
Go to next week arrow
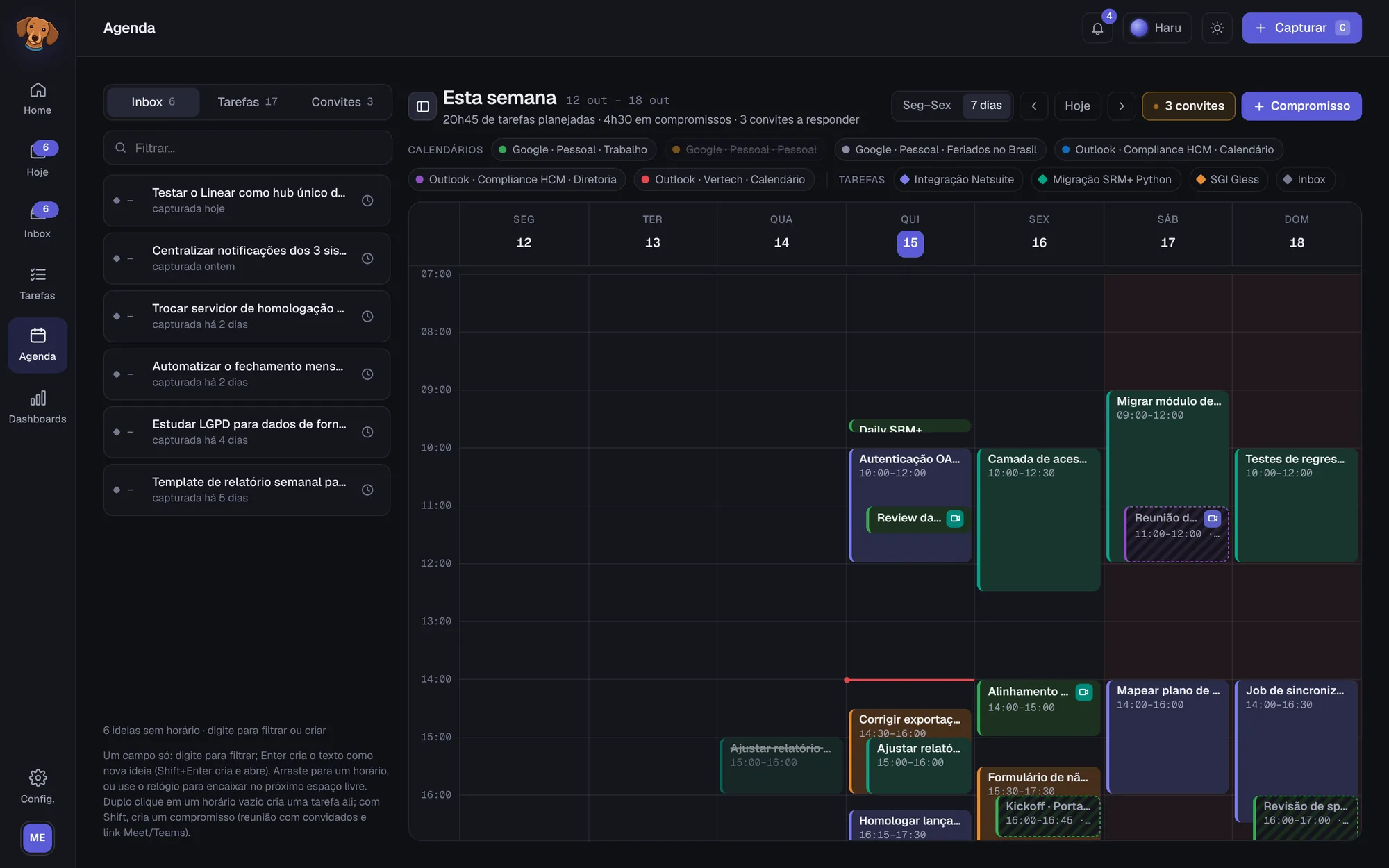tap(1121, 106)
